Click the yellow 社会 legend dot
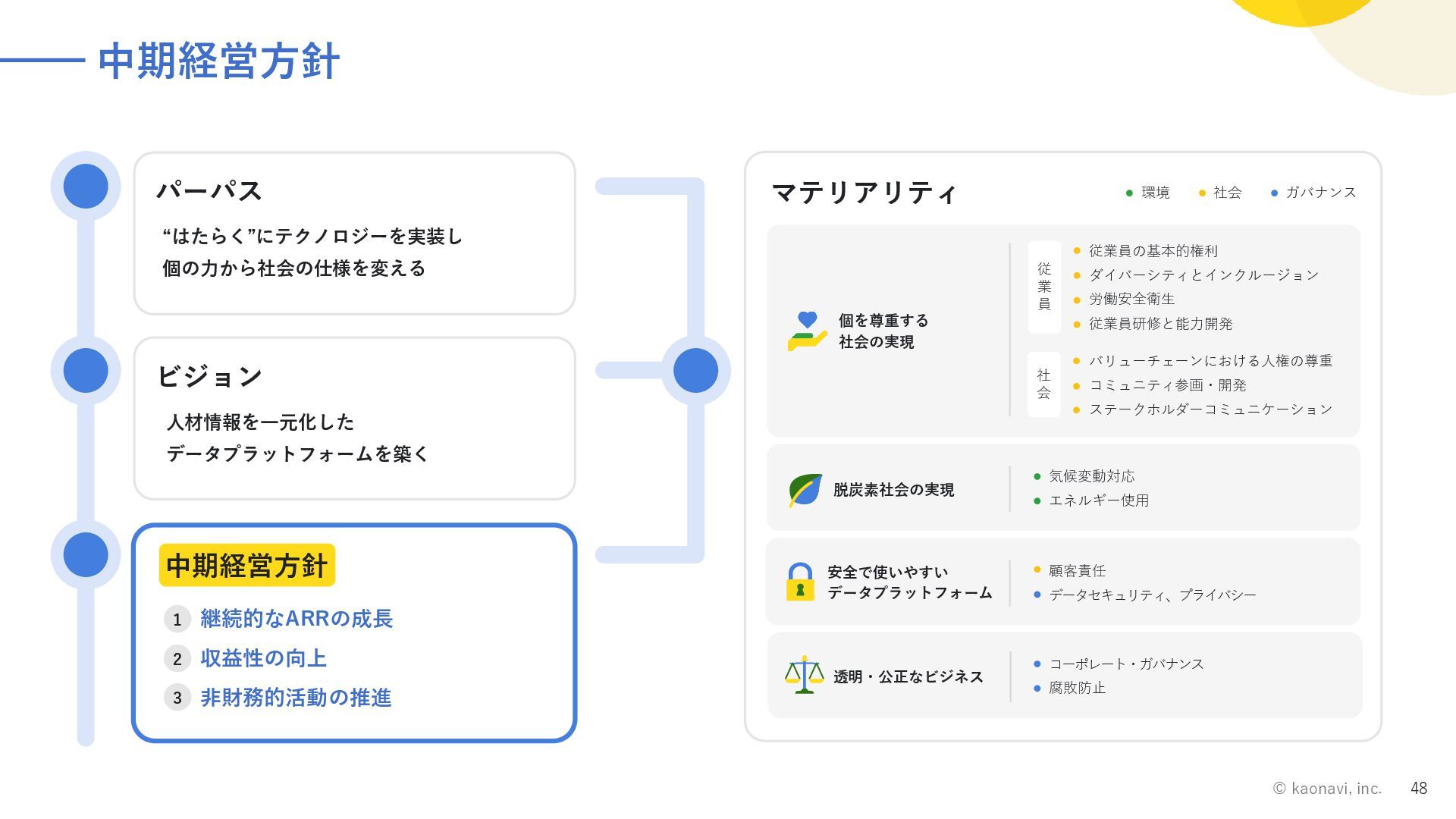Viewport: 1456px width, 819px height. click(x=1202, y=193)
